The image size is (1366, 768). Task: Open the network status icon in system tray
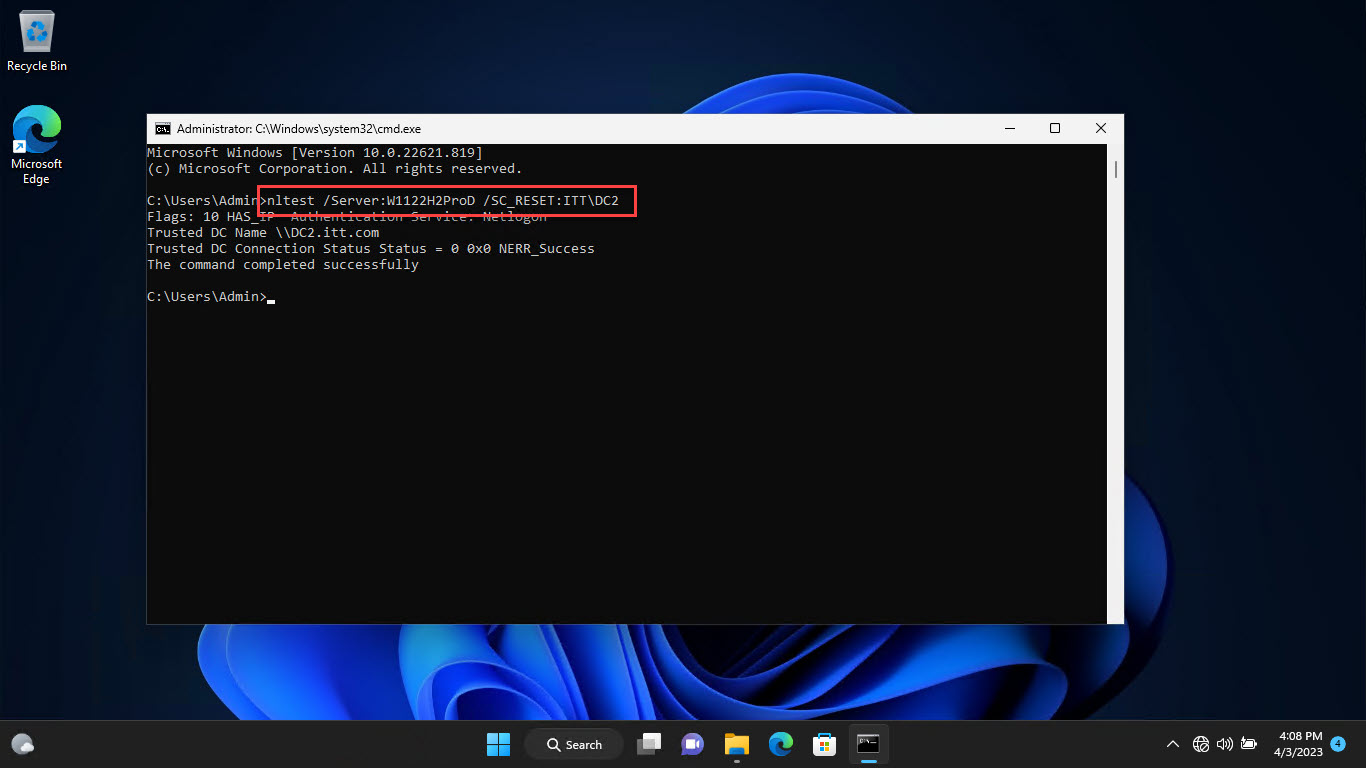tap(1200, 744)
